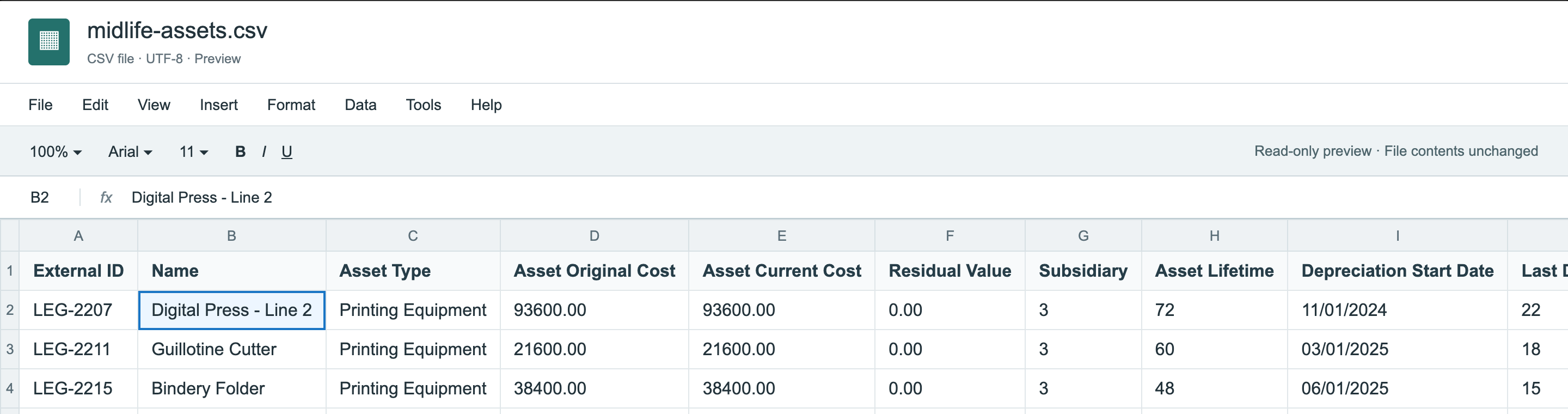Viewport: 1568px width, 414px height.
Task: Select asset lifetime cell 72
Action: coord(1214,310)
